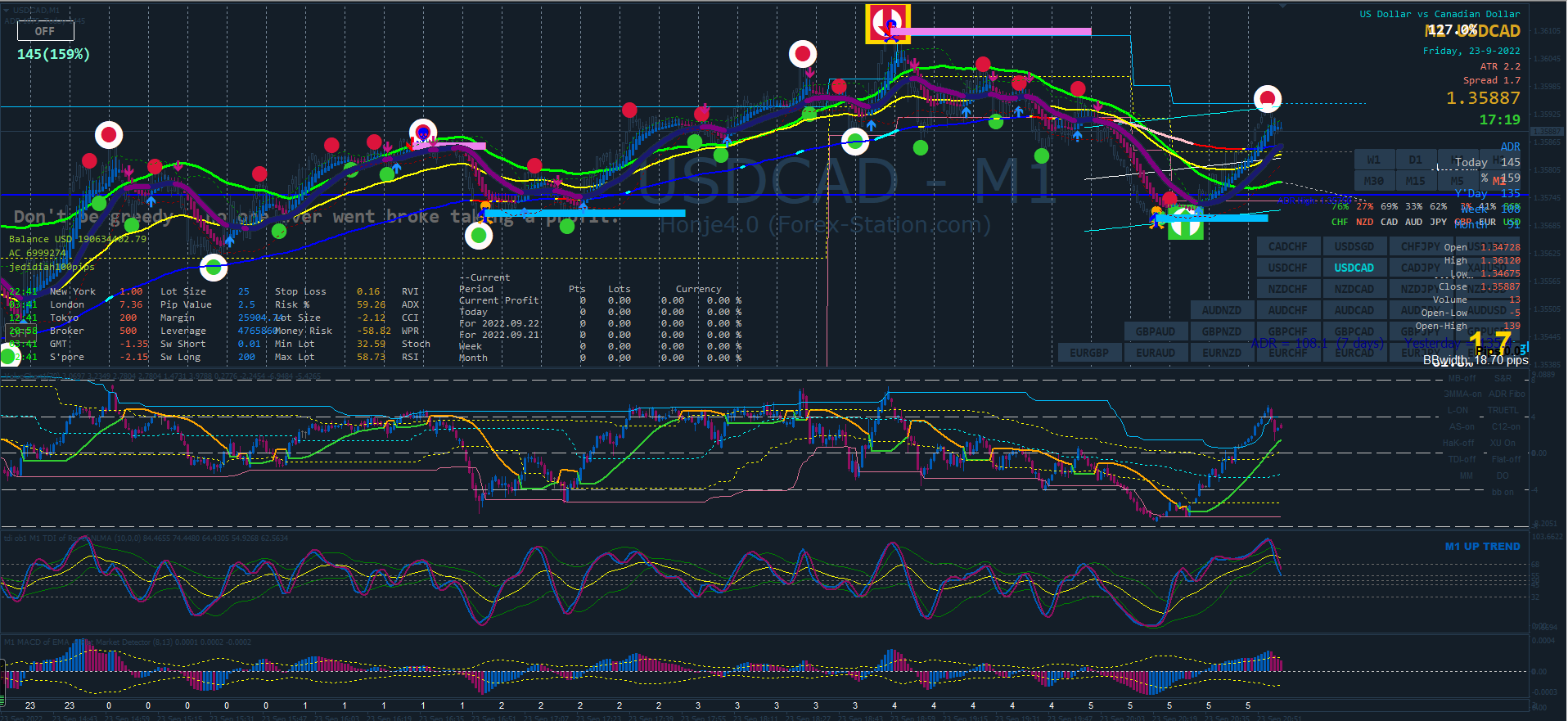Image resolution: width=1568 pixels, height=721 pixels.
Task: Click the "ATR 2.2" label
Action: (1500, 66)
